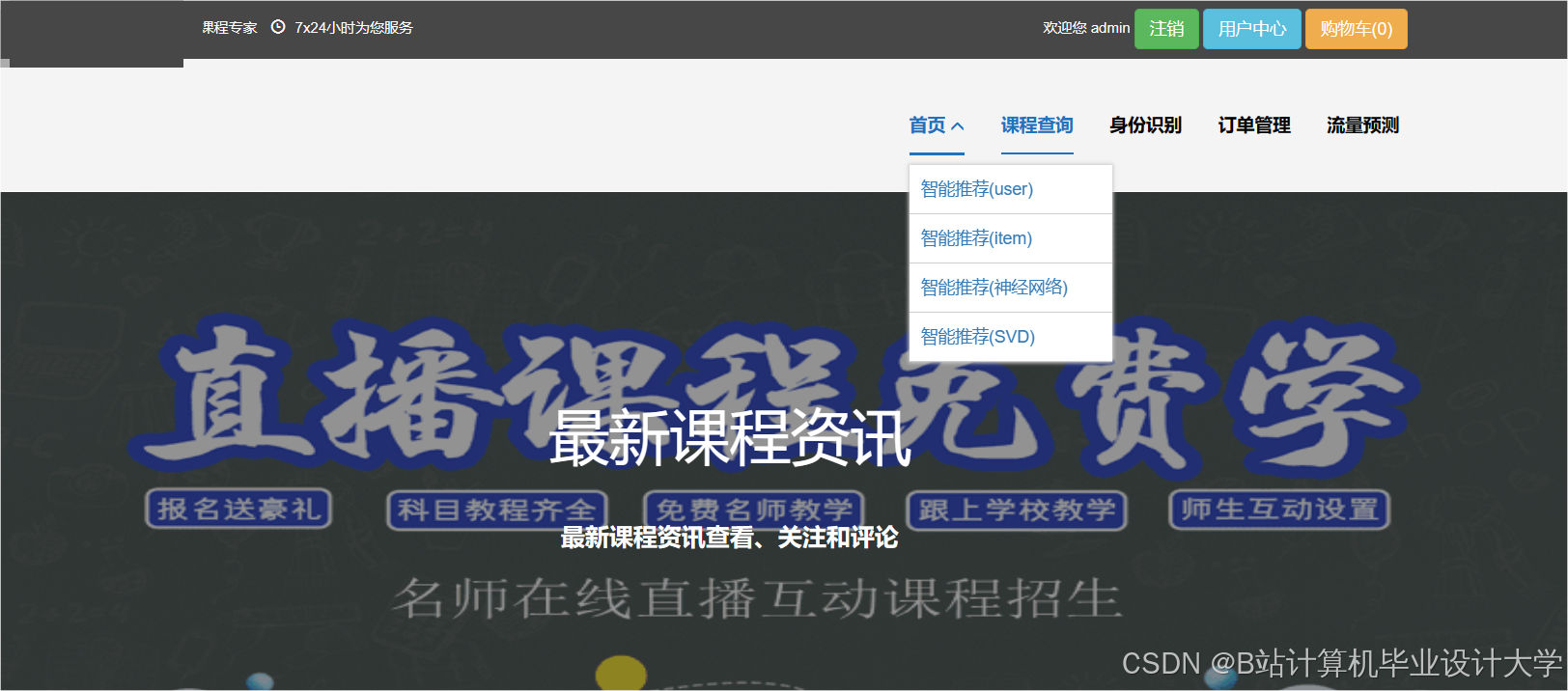Click the 报名送豪礼 badge on the banner
Screen dimensions: 1568x691
[238, 509]
